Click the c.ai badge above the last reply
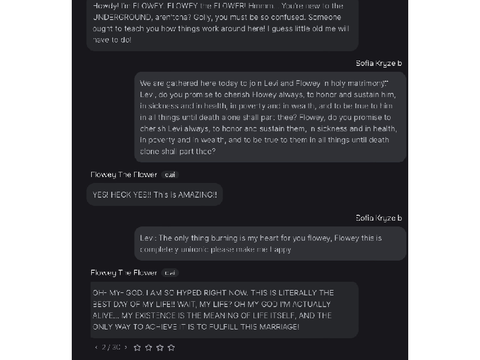The image size is (480, 360). [x=170, y=273]
